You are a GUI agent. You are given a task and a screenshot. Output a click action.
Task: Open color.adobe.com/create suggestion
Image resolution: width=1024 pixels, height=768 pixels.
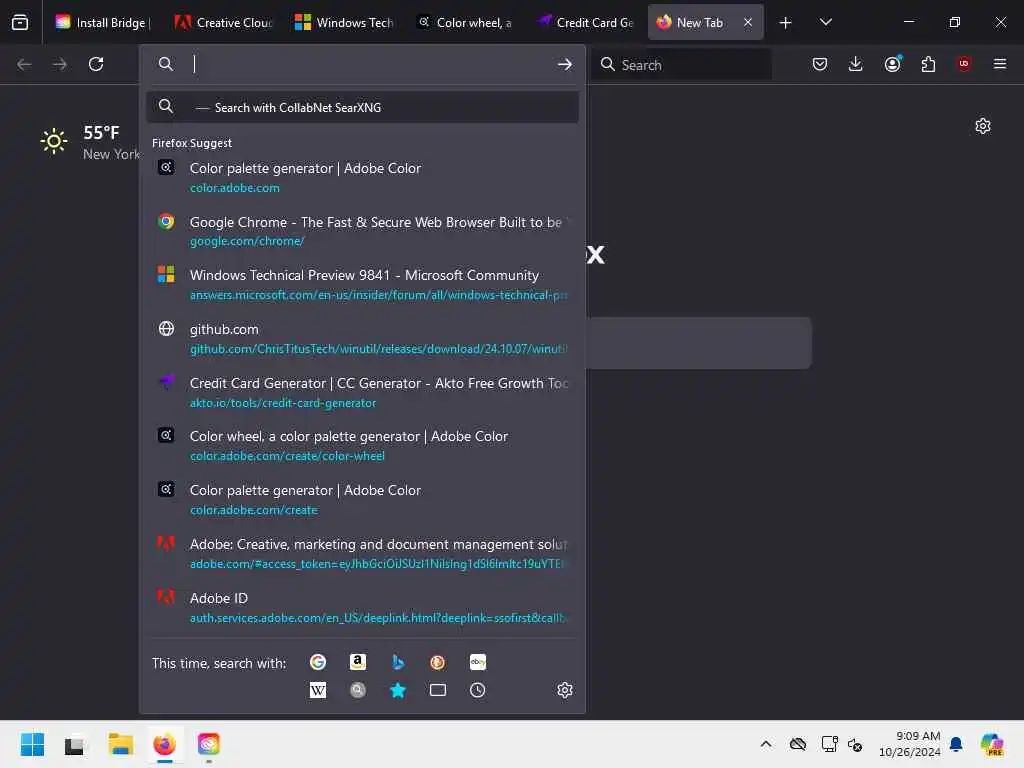[362, 500]
